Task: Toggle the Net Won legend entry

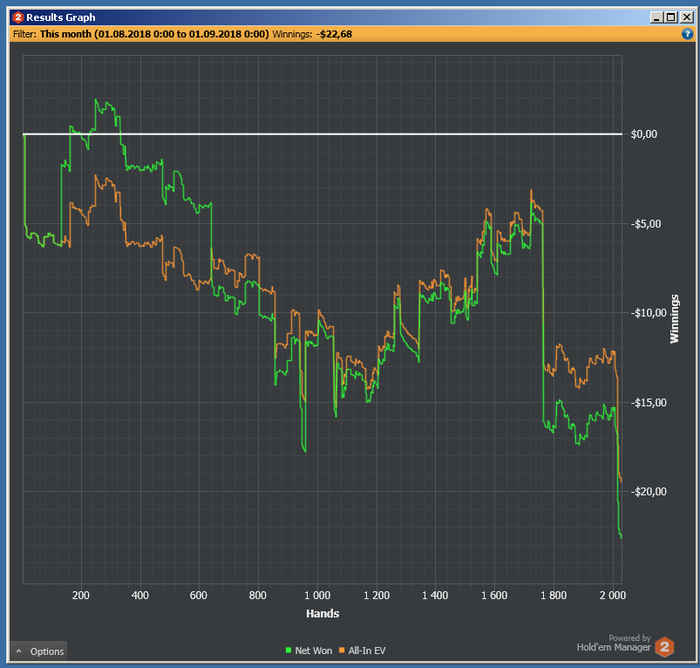Action: coord(308,651)
